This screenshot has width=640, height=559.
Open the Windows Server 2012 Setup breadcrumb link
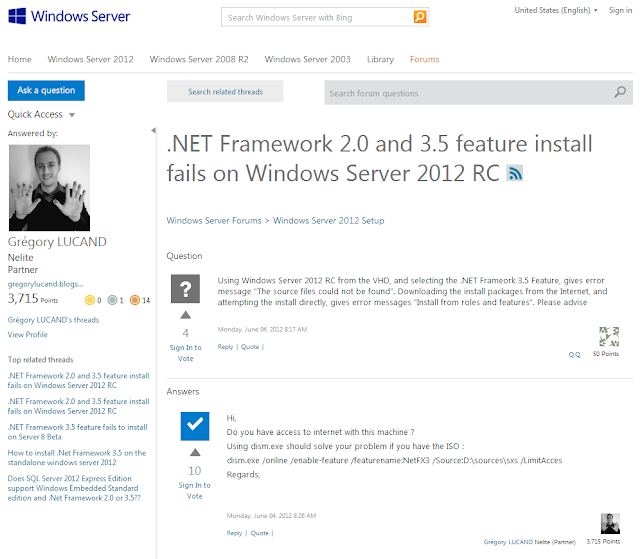(x=328, y=221)
